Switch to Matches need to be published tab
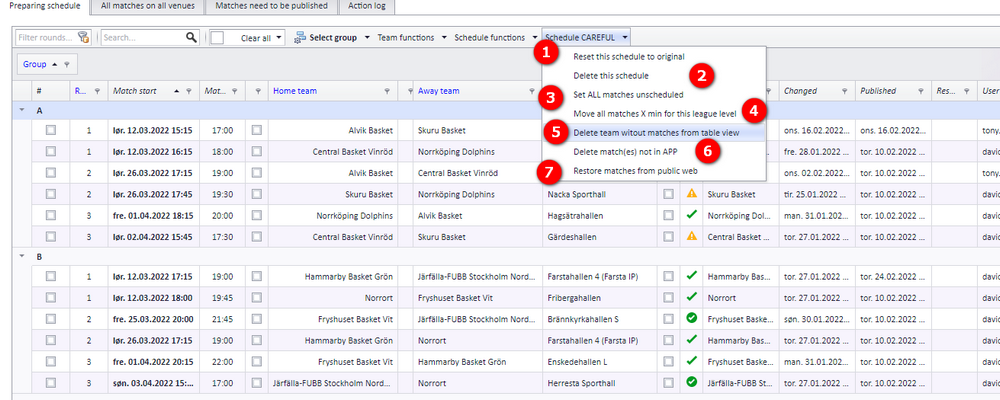This screenshot has height=400, width=1000. [x=272, y=6]
